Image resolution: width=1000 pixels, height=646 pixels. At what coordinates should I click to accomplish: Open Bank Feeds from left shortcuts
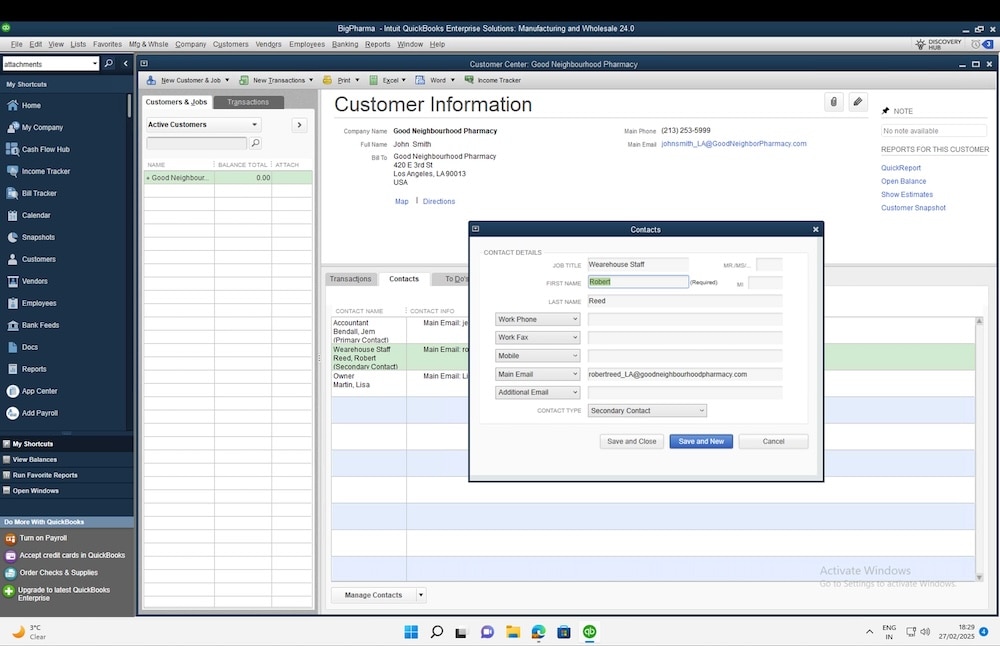(40, 325)
